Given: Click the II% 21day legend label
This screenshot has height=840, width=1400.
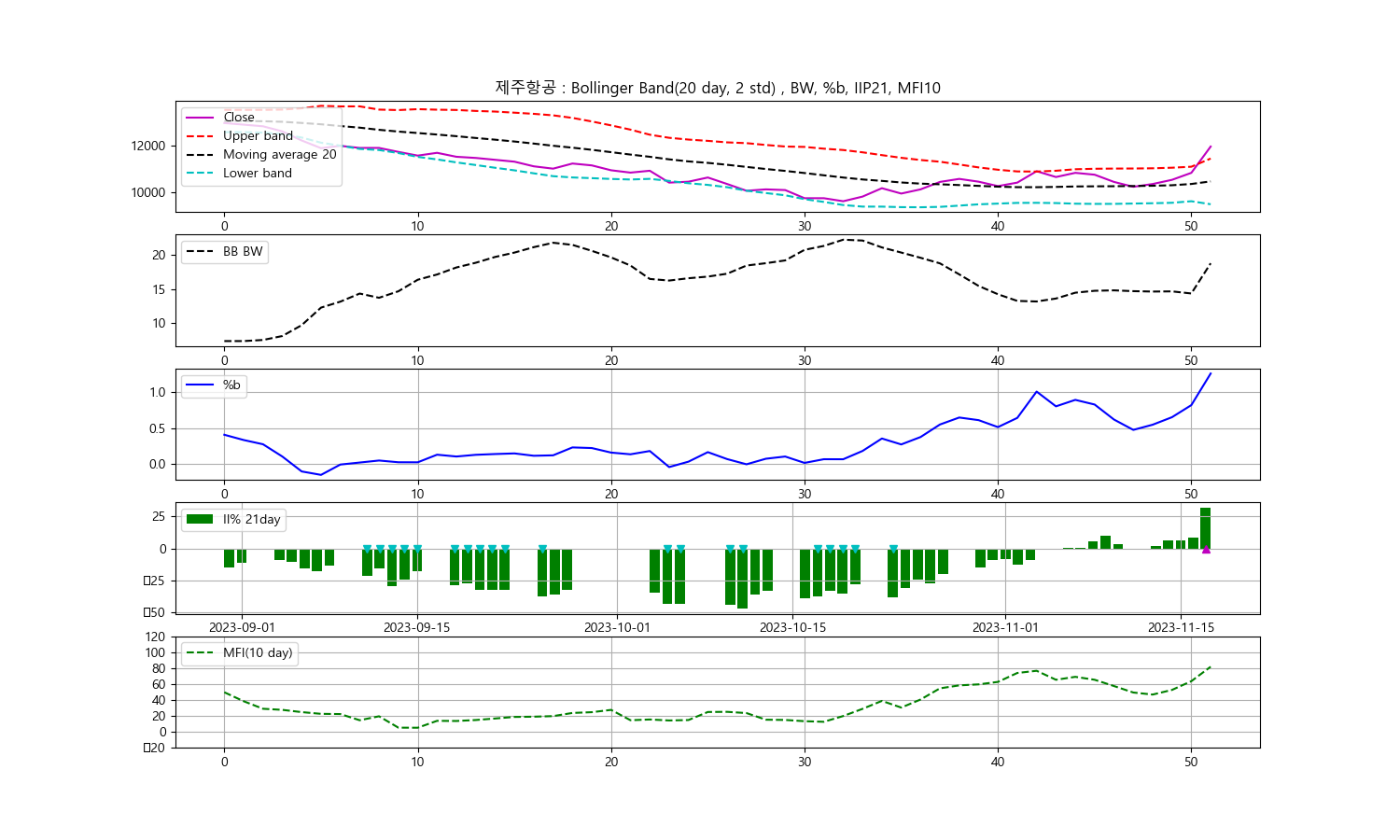Looking at the screenshot, I should point(252,520).
